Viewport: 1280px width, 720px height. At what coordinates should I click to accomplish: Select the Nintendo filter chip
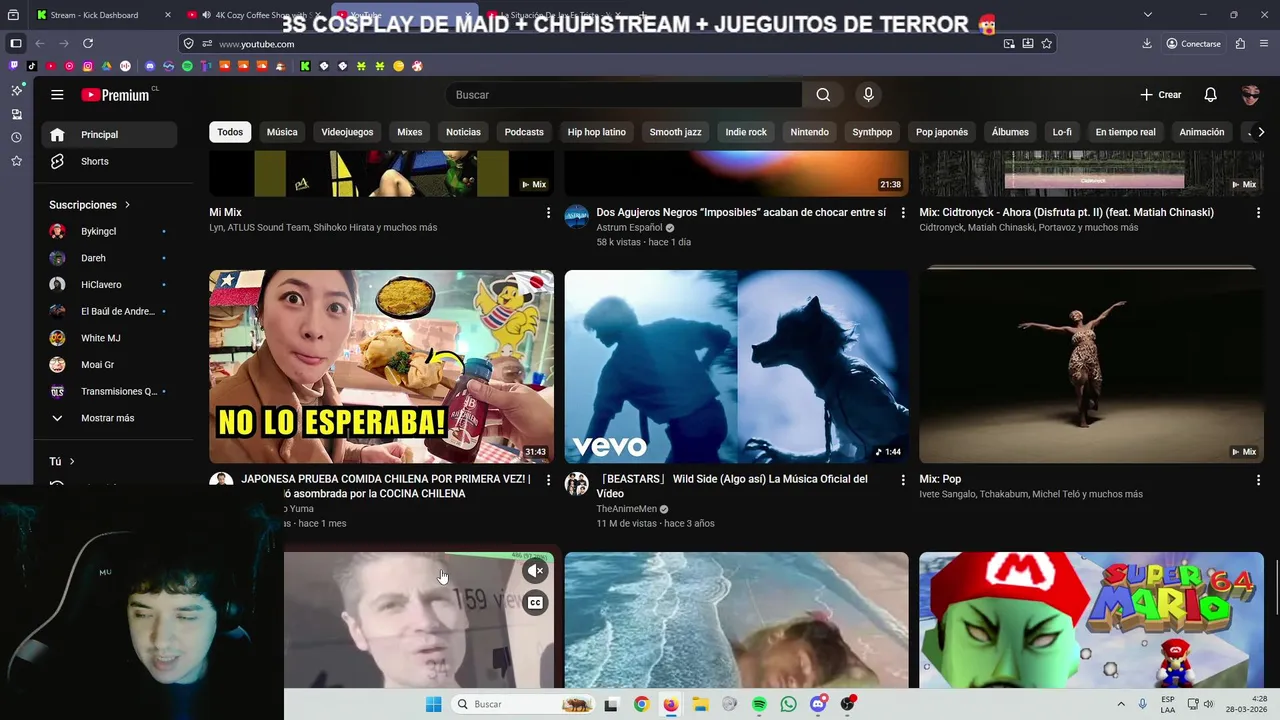[810, 132]
